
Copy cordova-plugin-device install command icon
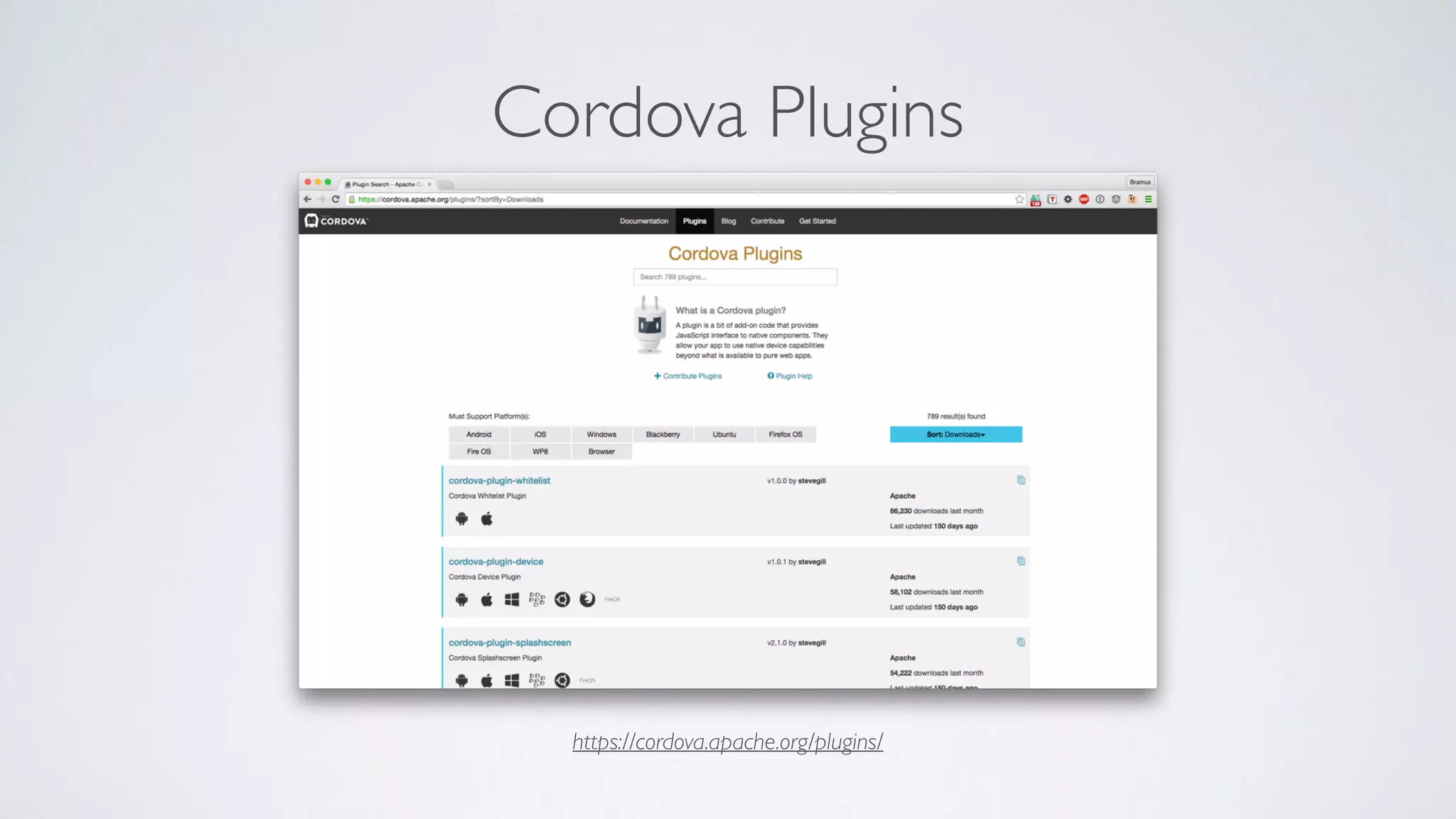coord(1021,562)
